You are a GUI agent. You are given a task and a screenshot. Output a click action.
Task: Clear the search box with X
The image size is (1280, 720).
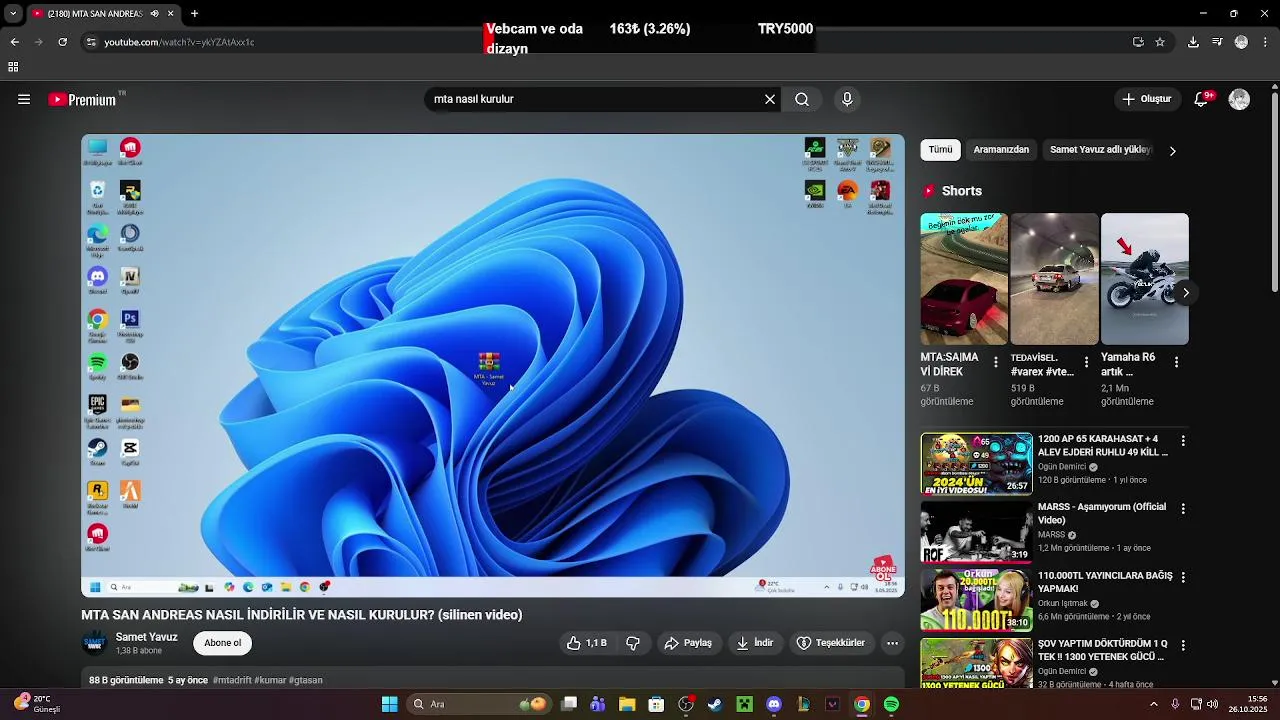770,99
